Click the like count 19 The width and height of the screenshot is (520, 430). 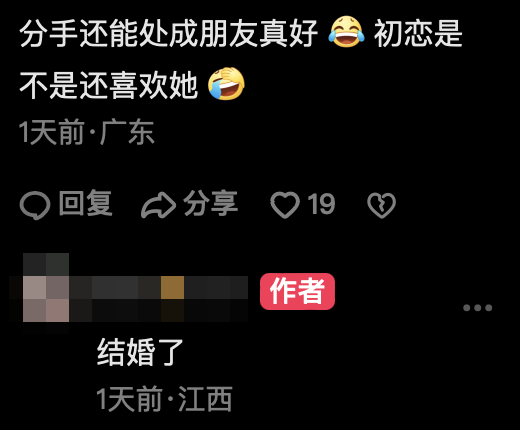pos(321,204)
